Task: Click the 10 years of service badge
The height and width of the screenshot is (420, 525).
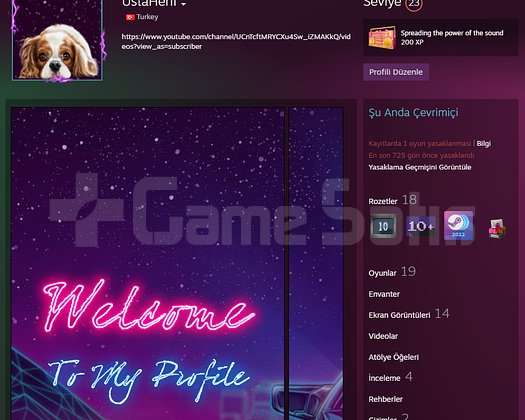Action: point(383,226)
